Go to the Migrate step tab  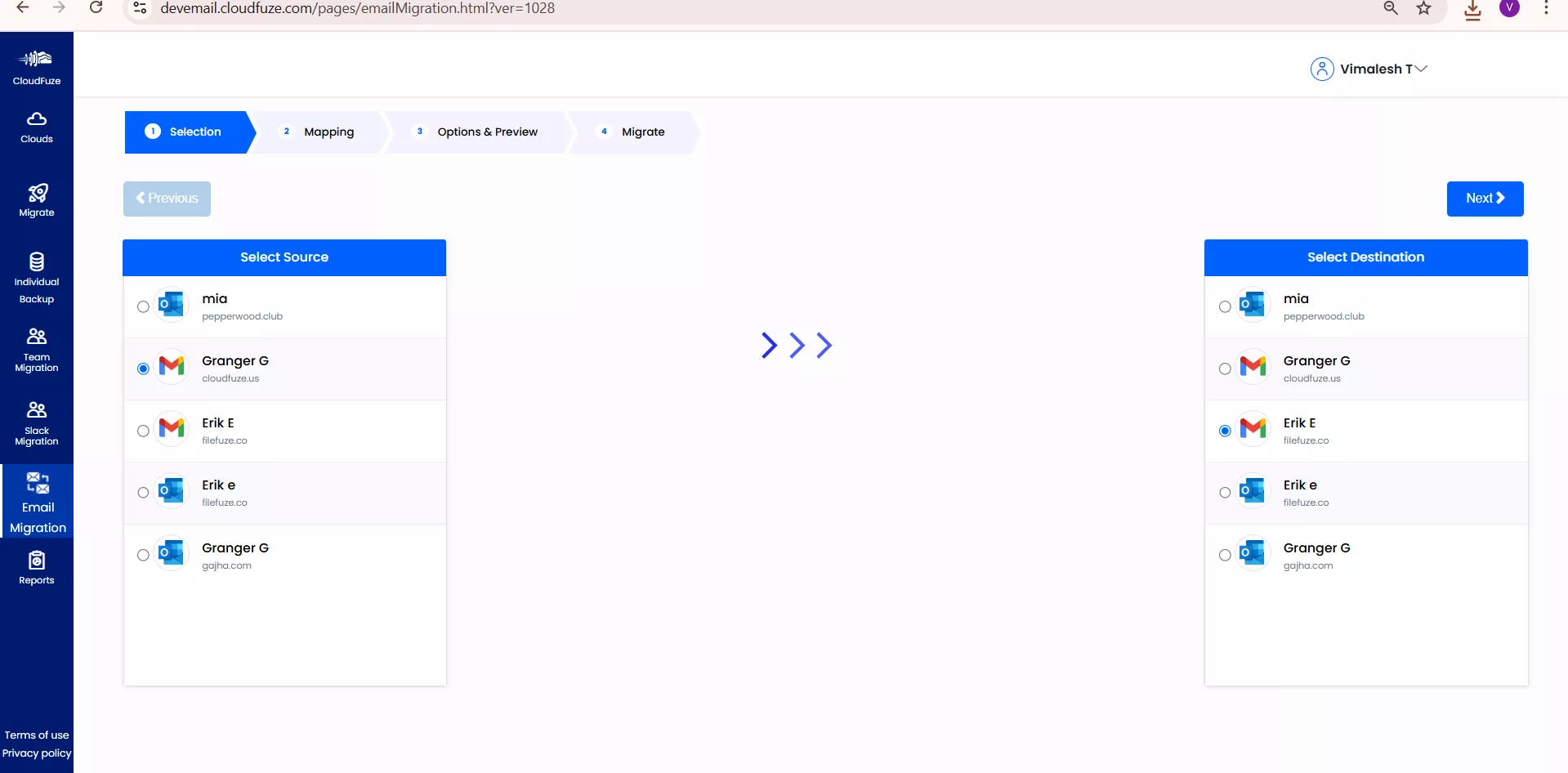pyautogui.click(x=633, y=132)
